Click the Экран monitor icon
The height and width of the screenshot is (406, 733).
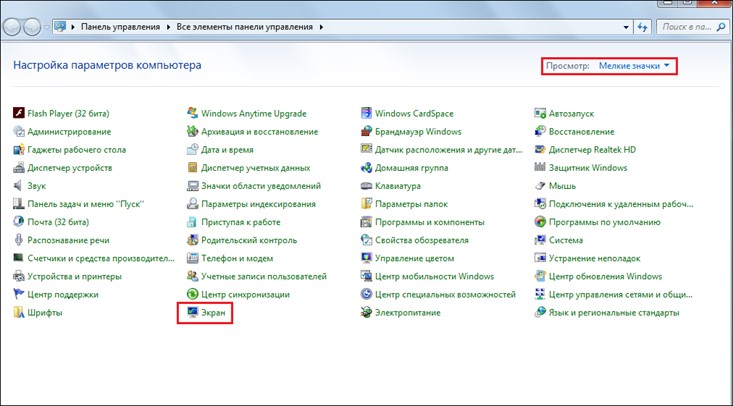193,312
